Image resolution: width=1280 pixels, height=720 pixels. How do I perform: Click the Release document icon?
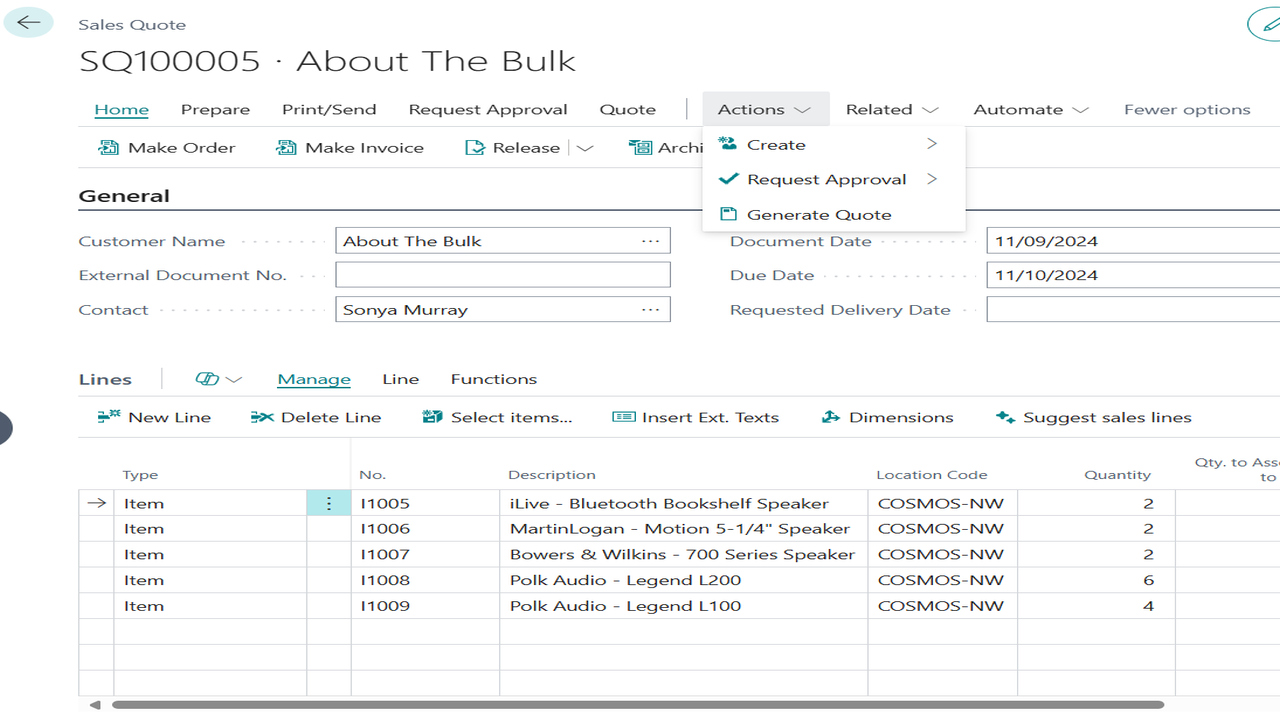[475, 148]
